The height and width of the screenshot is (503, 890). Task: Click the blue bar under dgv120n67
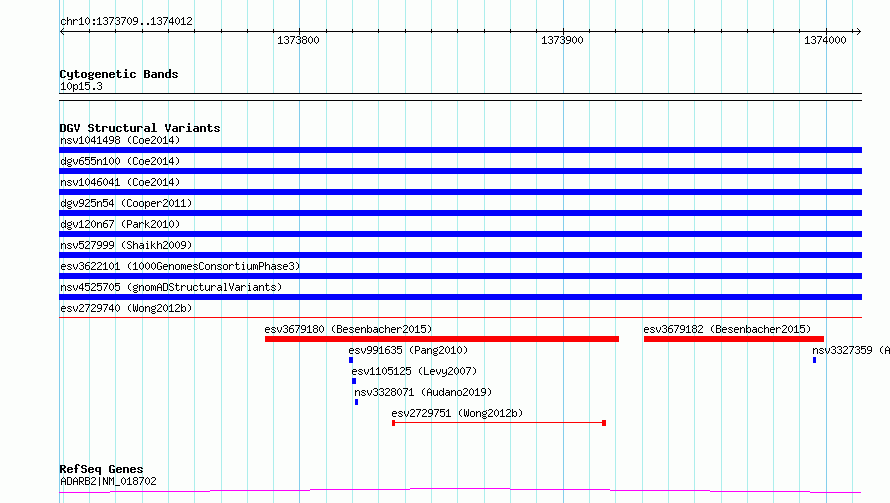[460, 234]
